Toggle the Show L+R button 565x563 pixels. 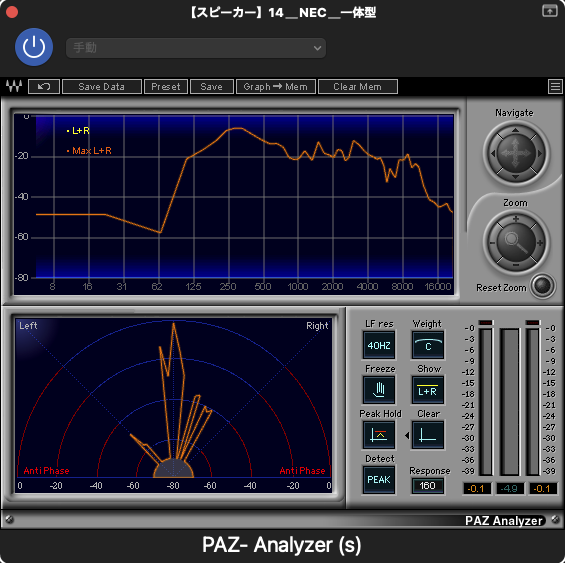[x=428, y=390]
